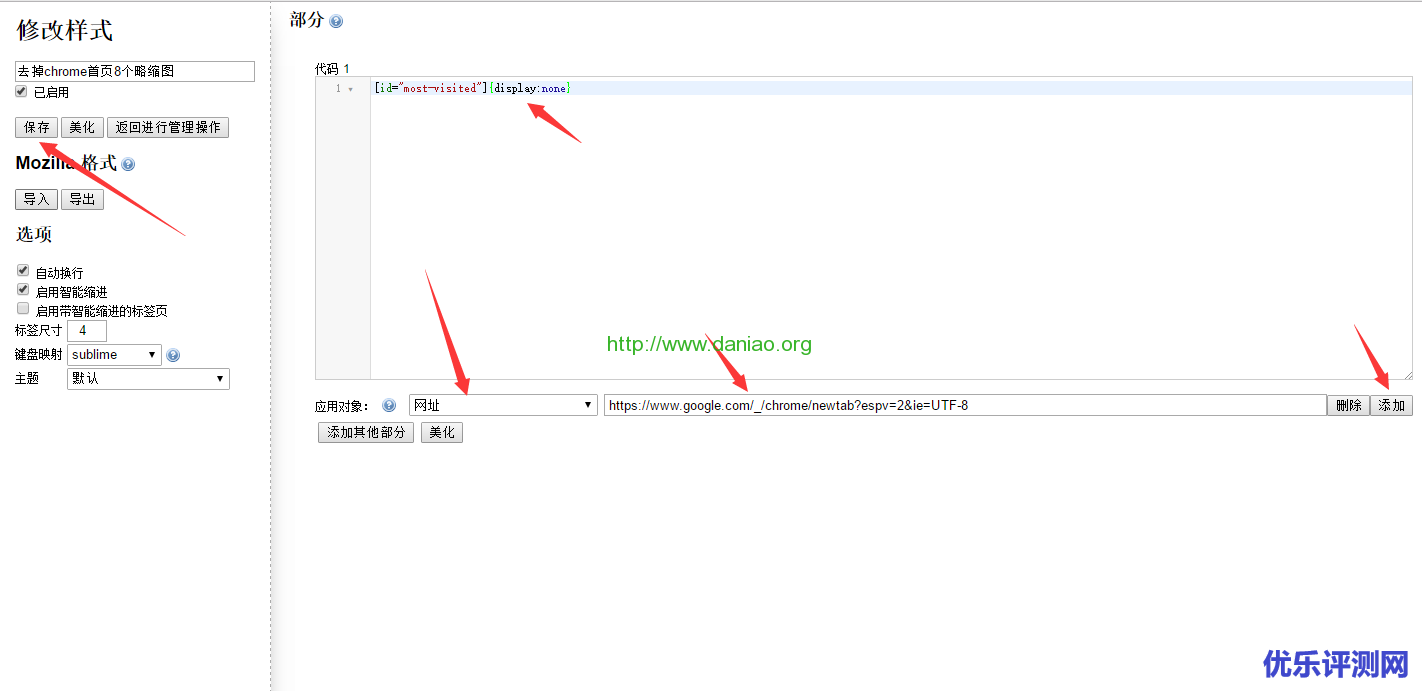The image size is (1422, 691).
Task: Enable 启用带智能缩进的标签页 checkbox
Action: [23, 309]
